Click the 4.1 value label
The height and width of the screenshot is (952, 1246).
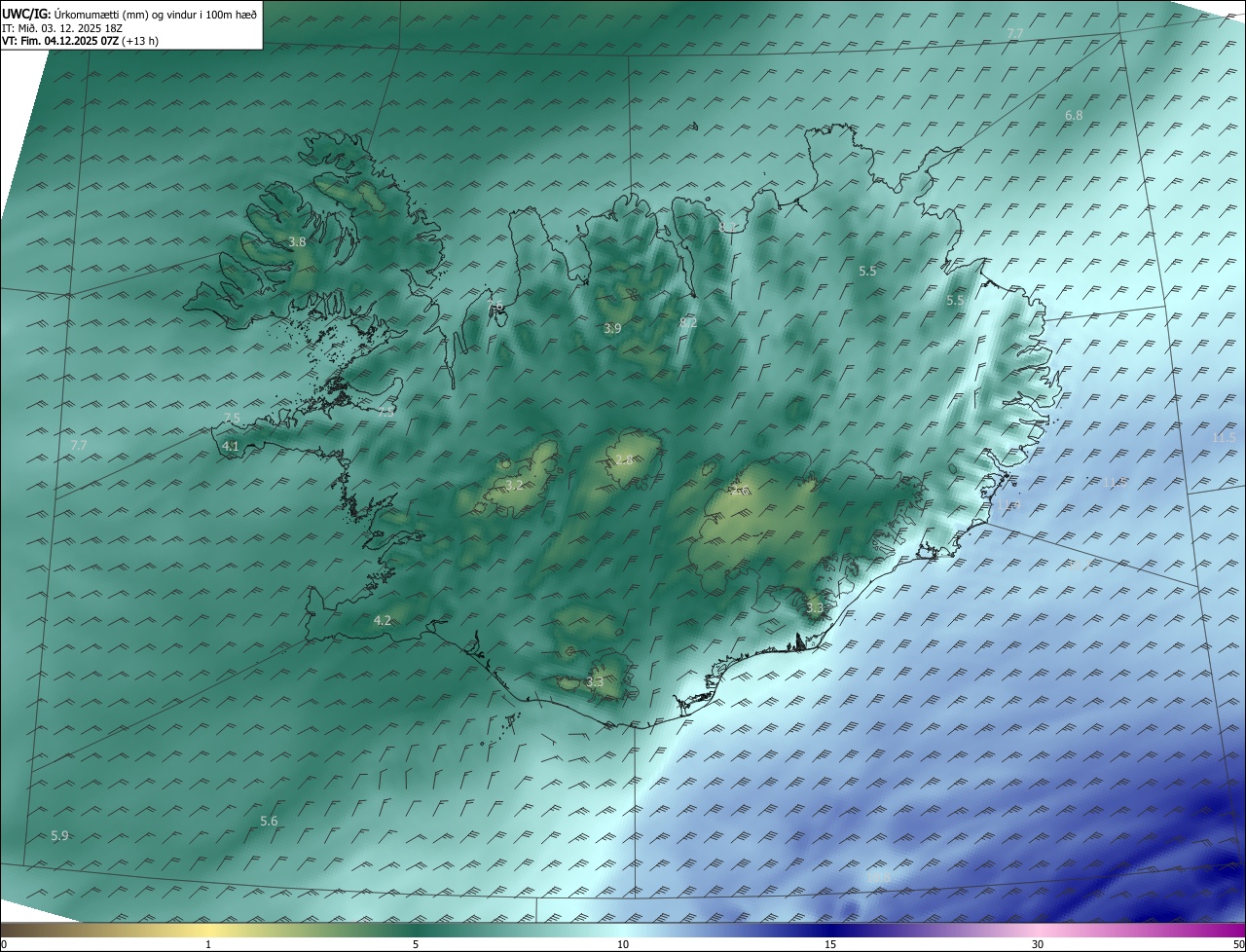[x=231, y=446]
